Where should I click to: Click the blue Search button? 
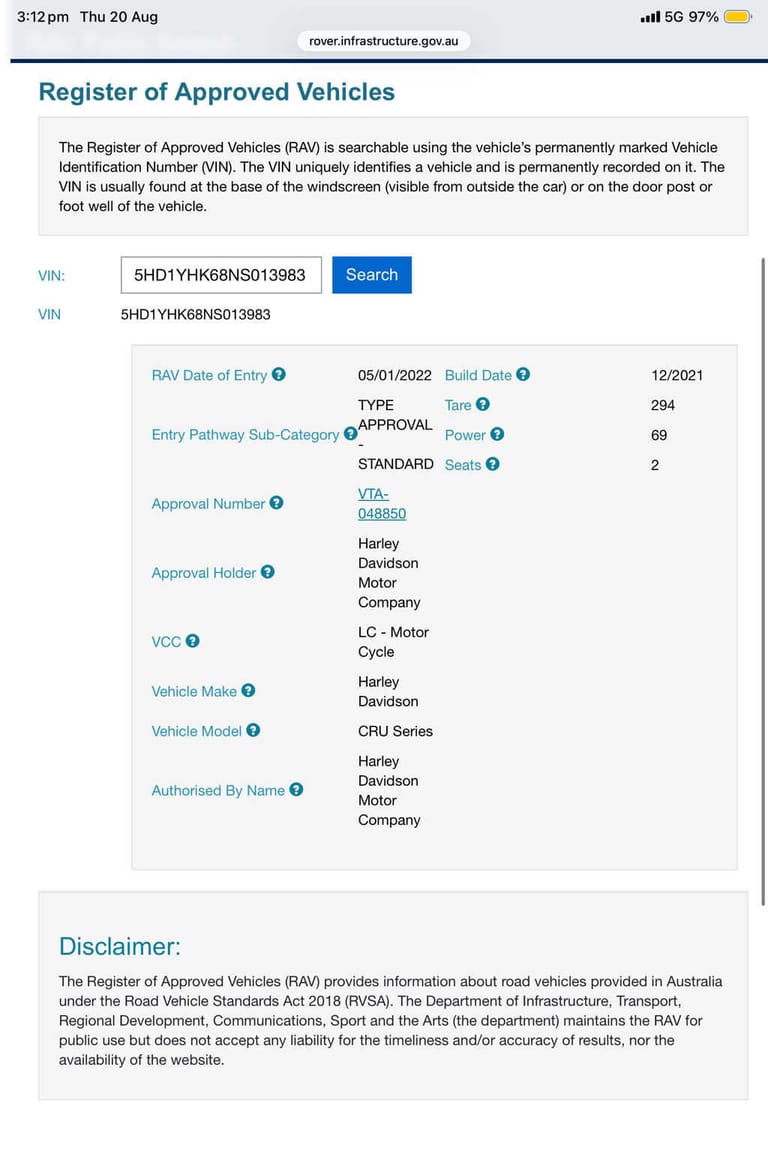(372, 274)
